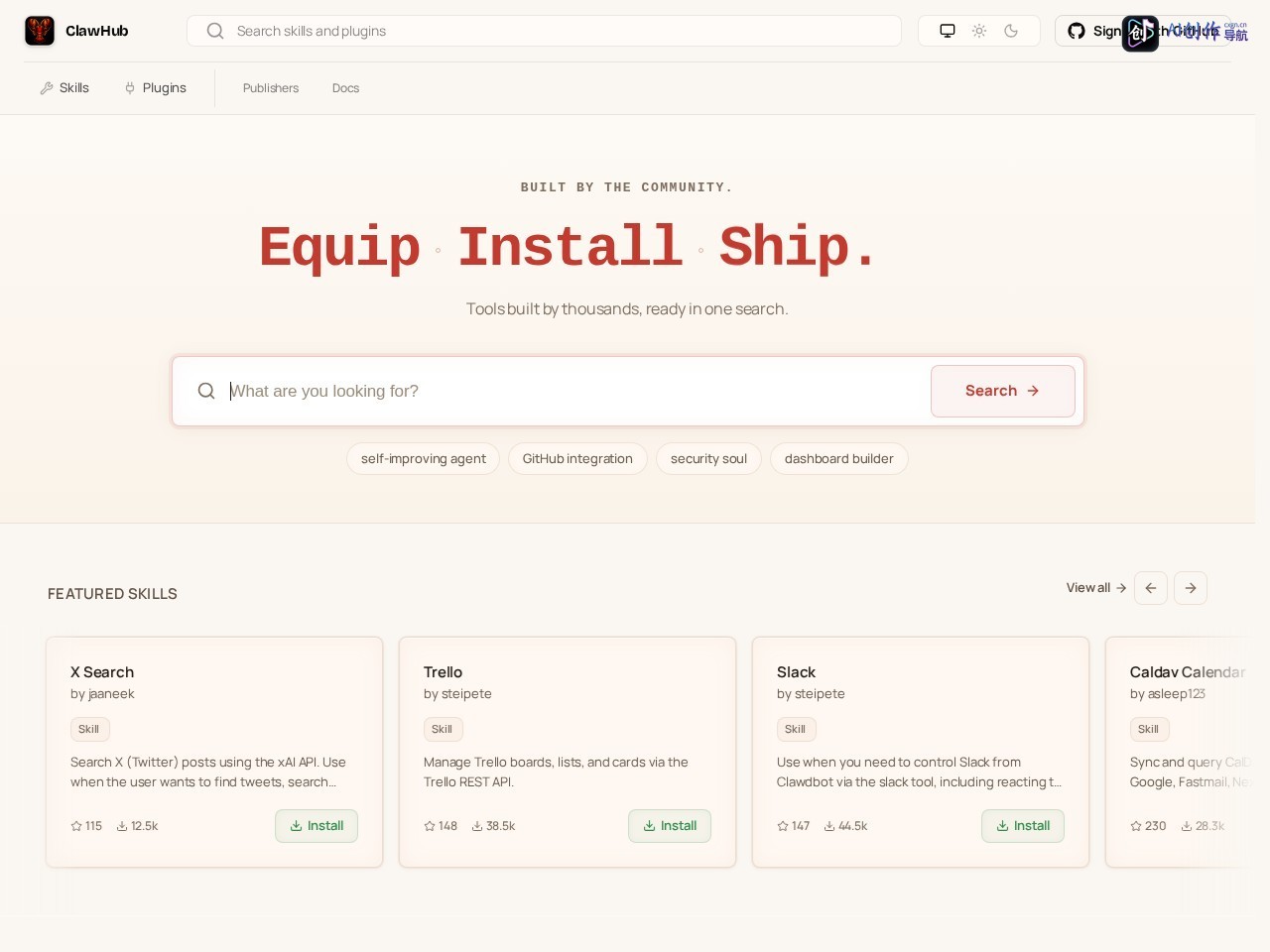Open the Slack skill title

point(796,672)
